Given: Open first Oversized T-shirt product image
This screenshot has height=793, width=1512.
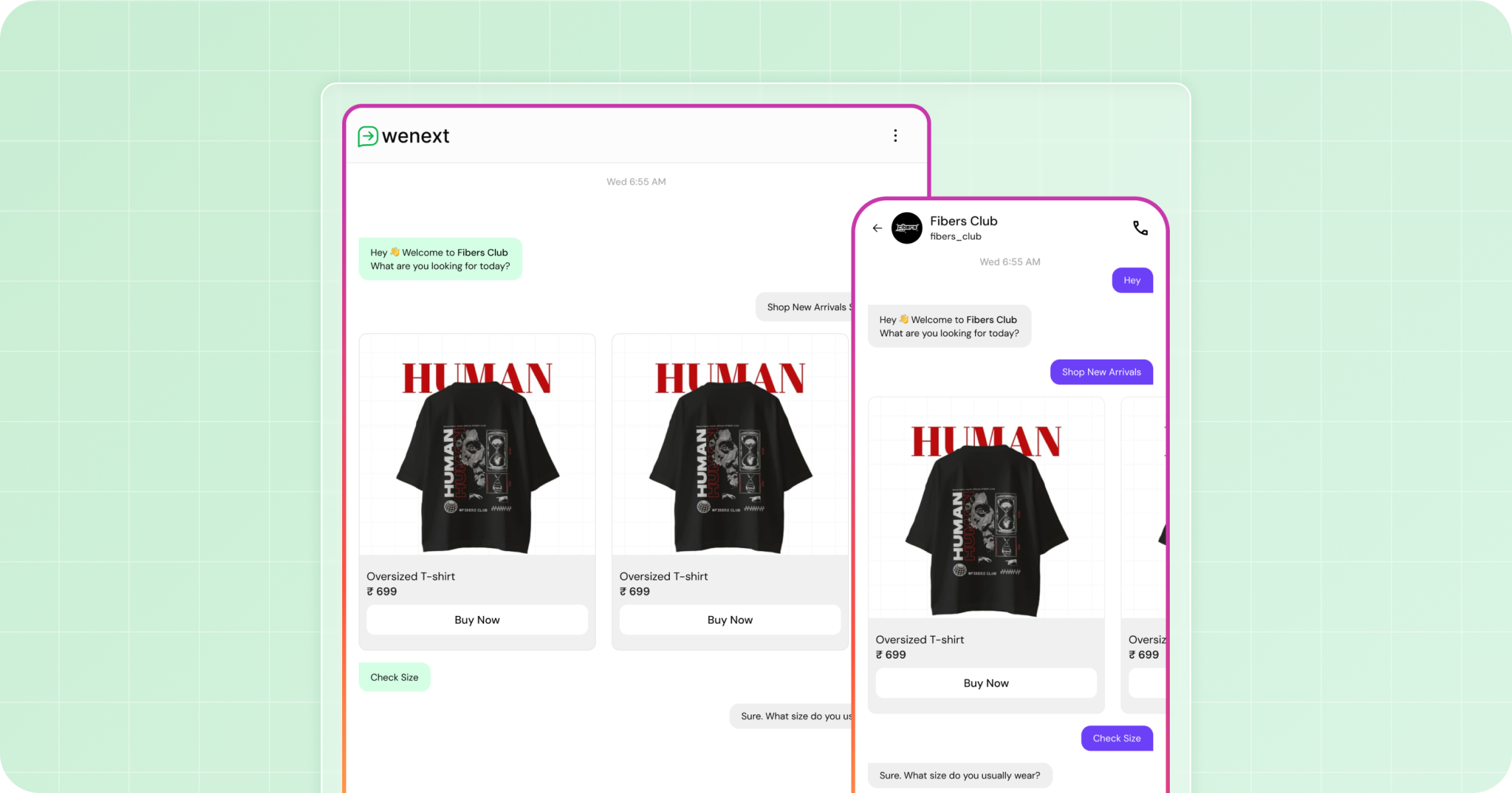Looking at the screenshot, I should point(477,445).
